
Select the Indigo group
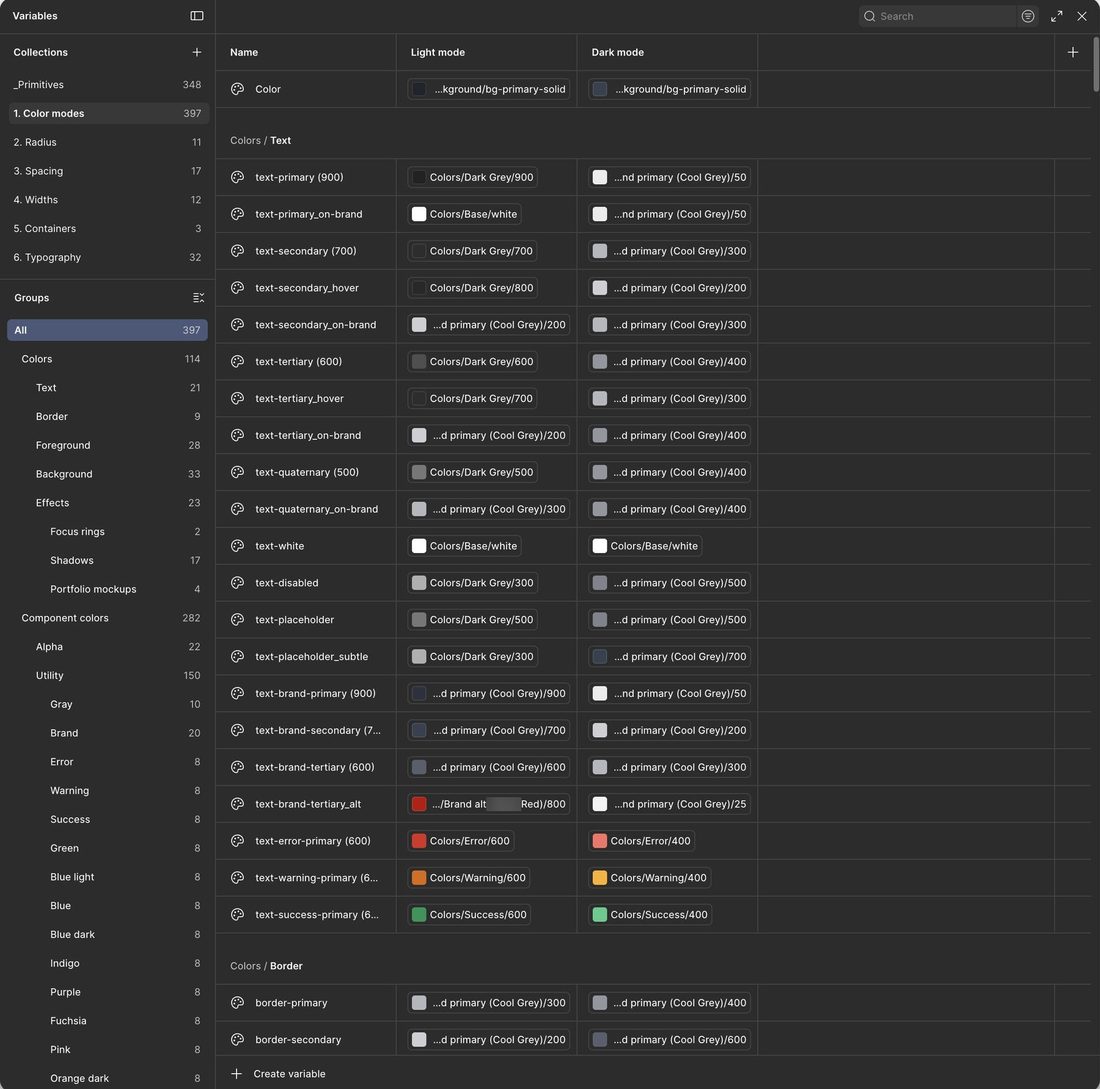(x=107, y=963)
